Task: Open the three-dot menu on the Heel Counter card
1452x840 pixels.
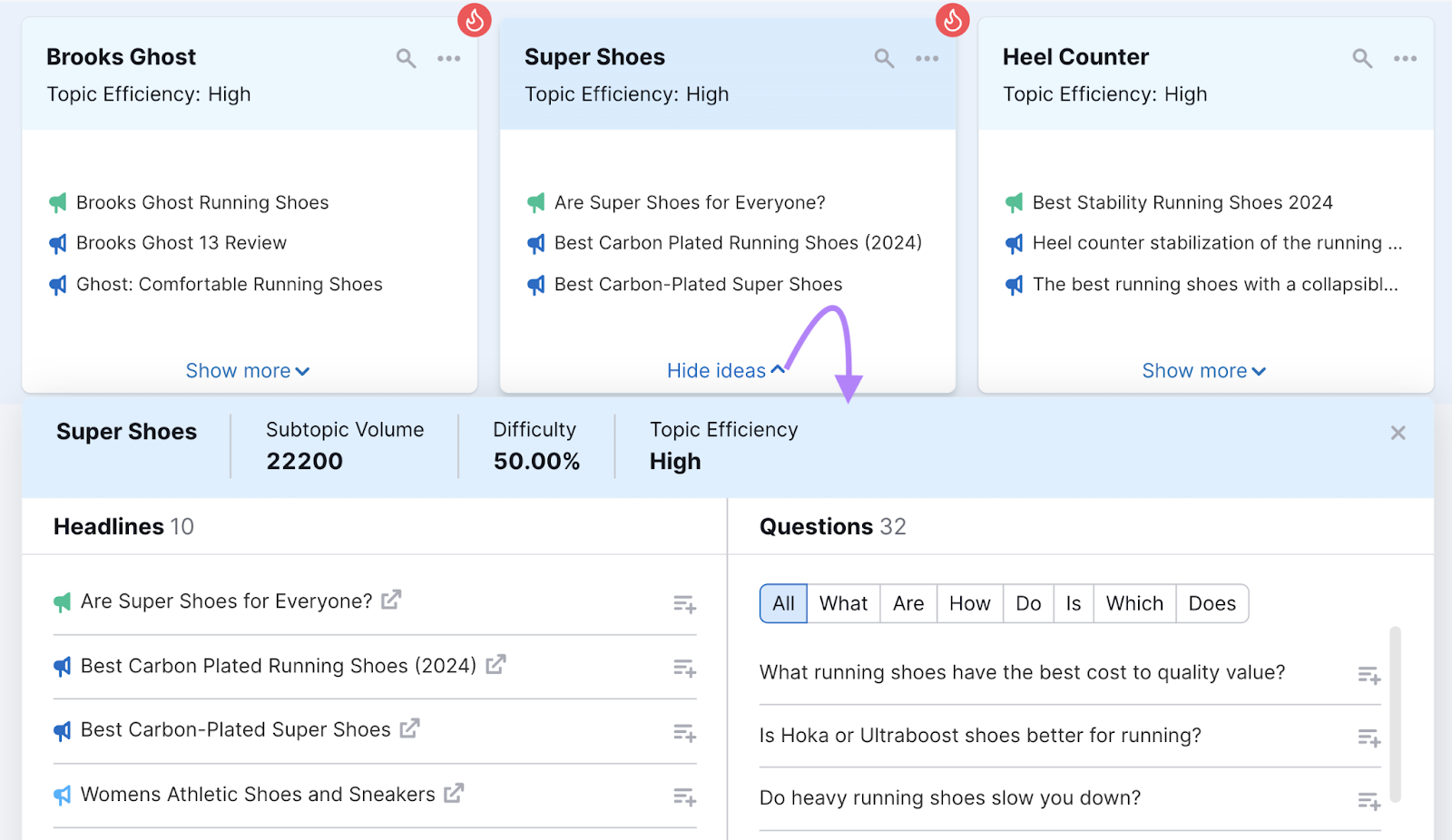Action: [x=1405, y=57]
